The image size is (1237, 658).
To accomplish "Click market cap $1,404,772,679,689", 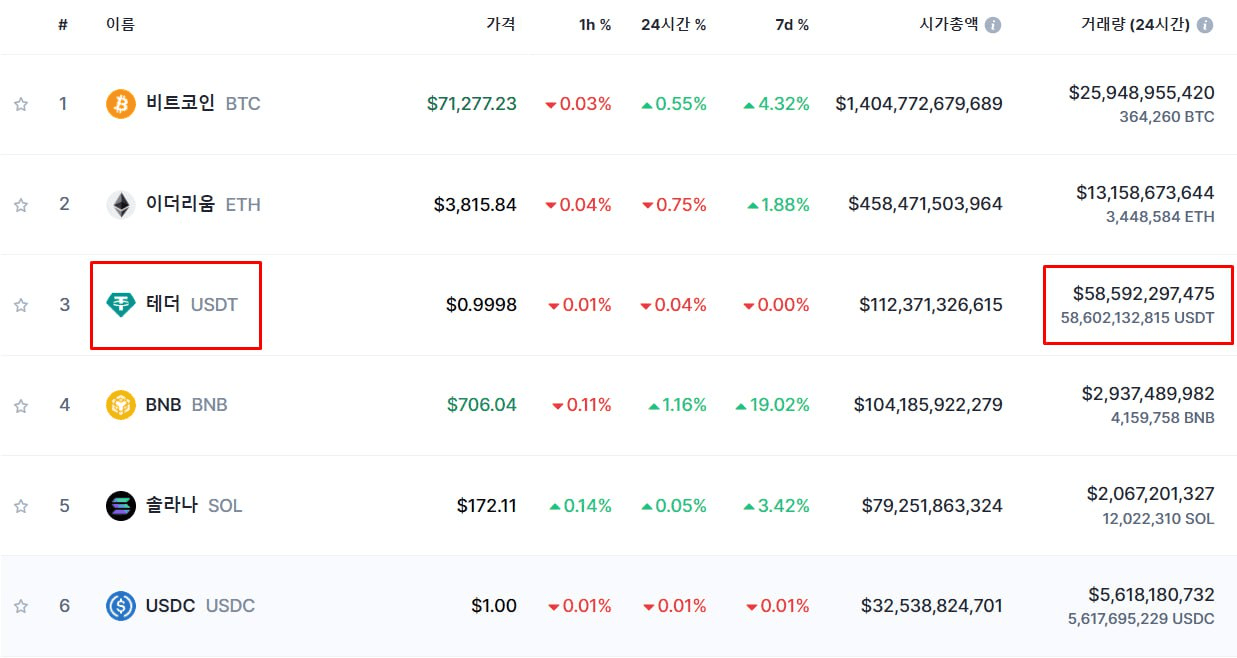I will (x=919, y=104).
